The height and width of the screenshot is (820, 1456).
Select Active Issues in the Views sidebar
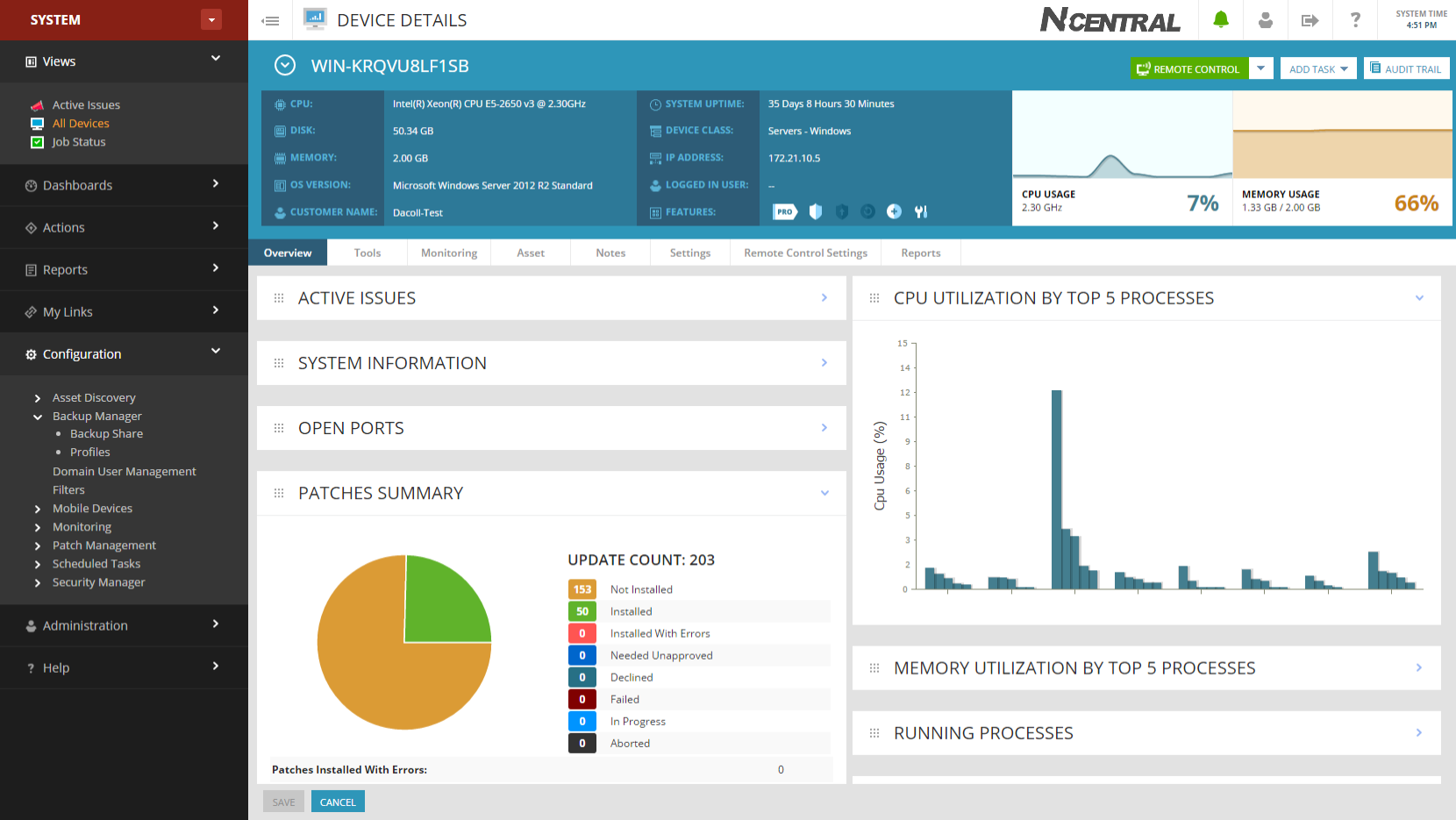[x=86, y=104]
